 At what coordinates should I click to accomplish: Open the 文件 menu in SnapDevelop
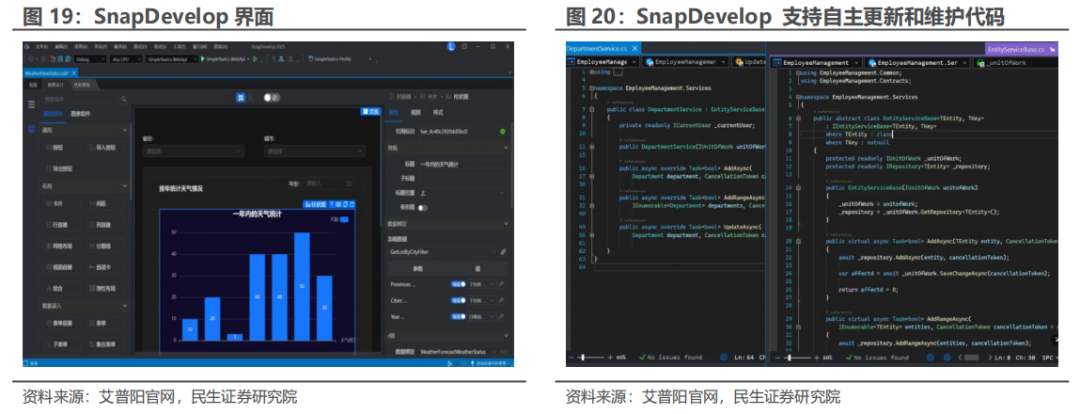tap(41, 47)
